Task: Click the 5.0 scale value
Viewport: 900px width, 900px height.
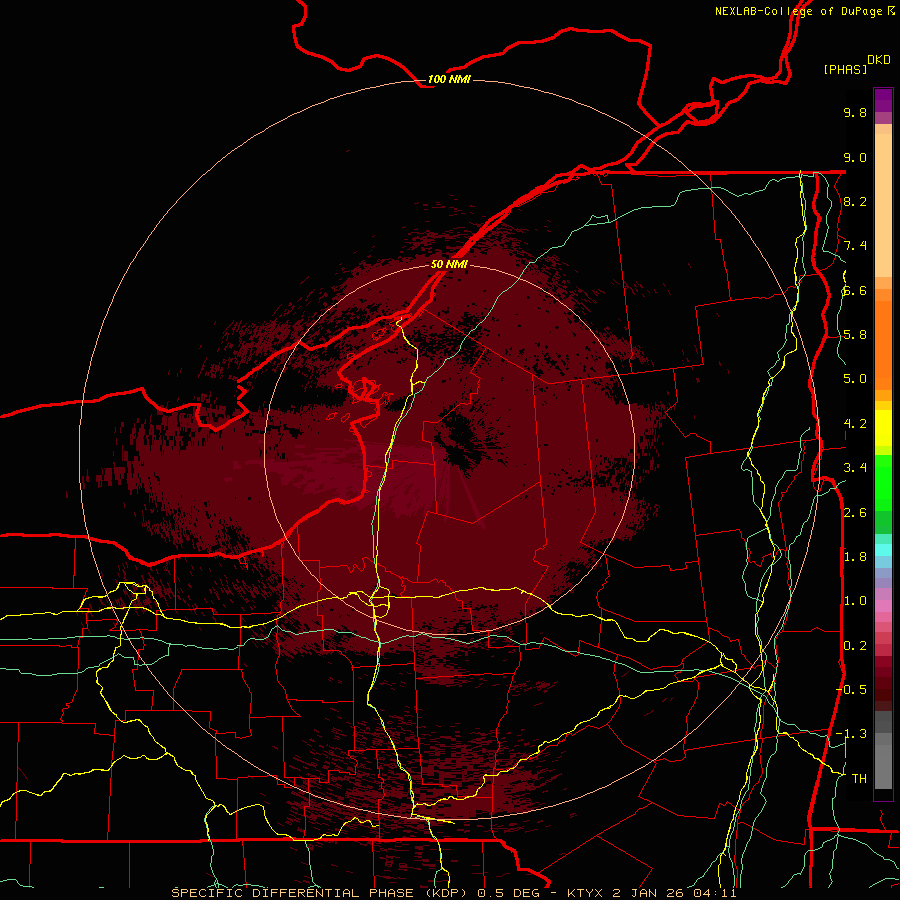Action: pyautogui.click(x=855, y=379)
